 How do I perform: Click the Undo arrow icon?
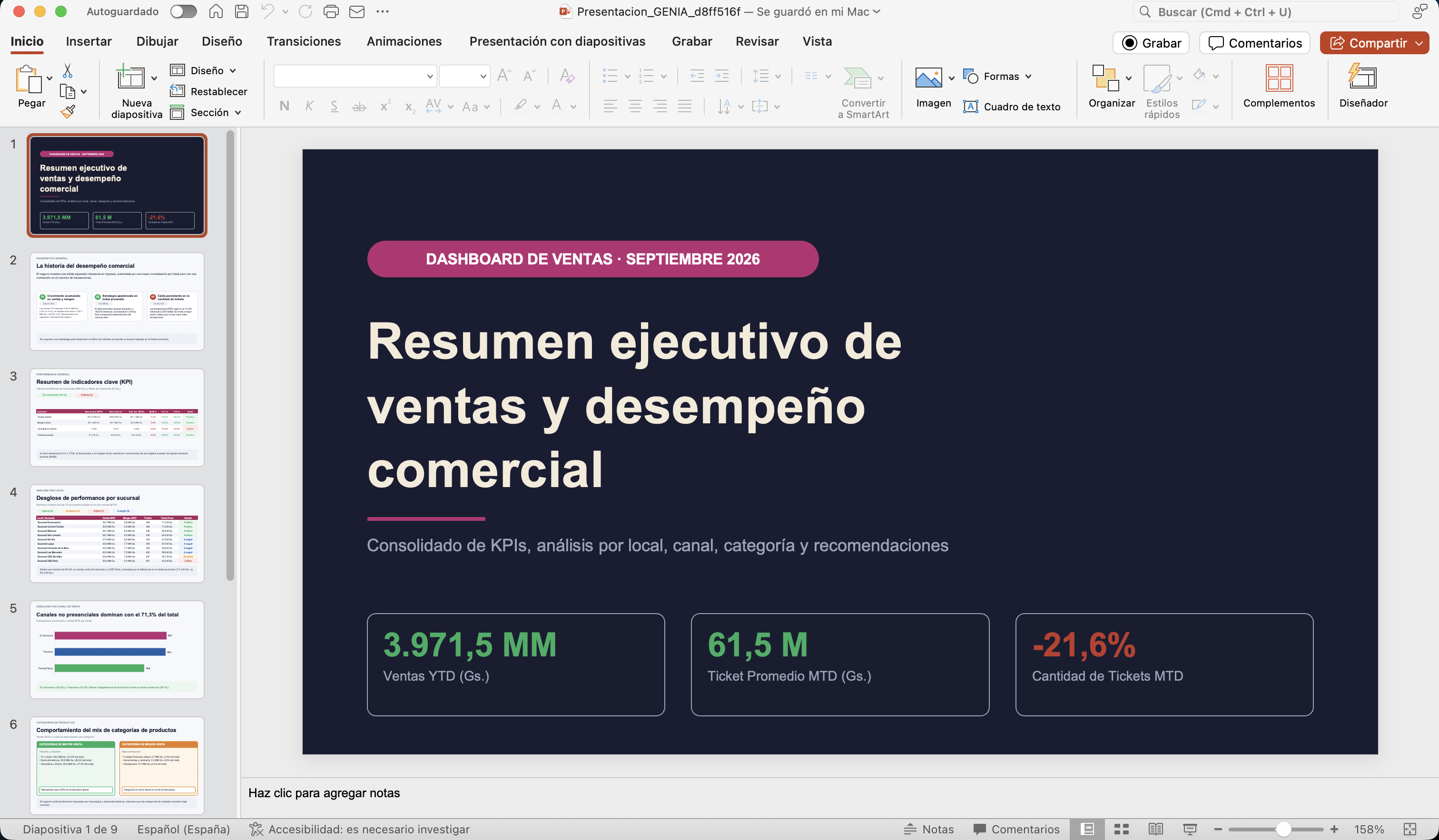(268, 11)
